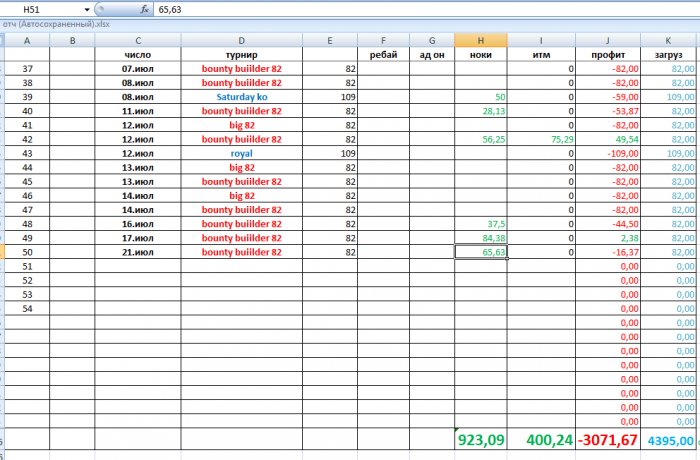Select column A header
Screen dimensions: 700x460
[27, 41]
